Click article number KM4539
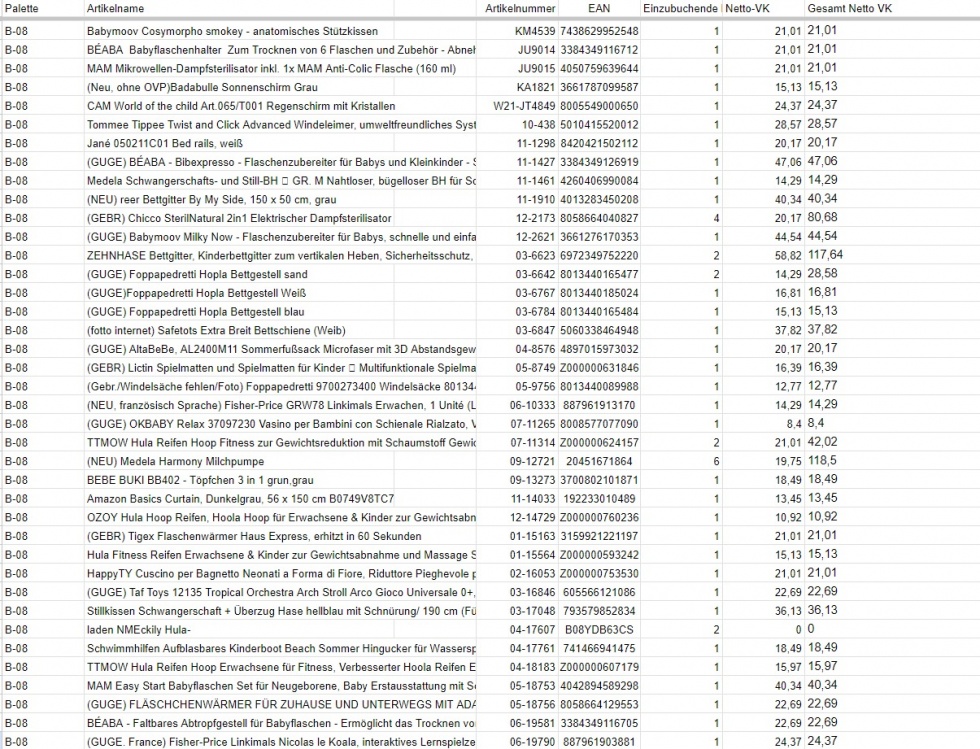 534,31
